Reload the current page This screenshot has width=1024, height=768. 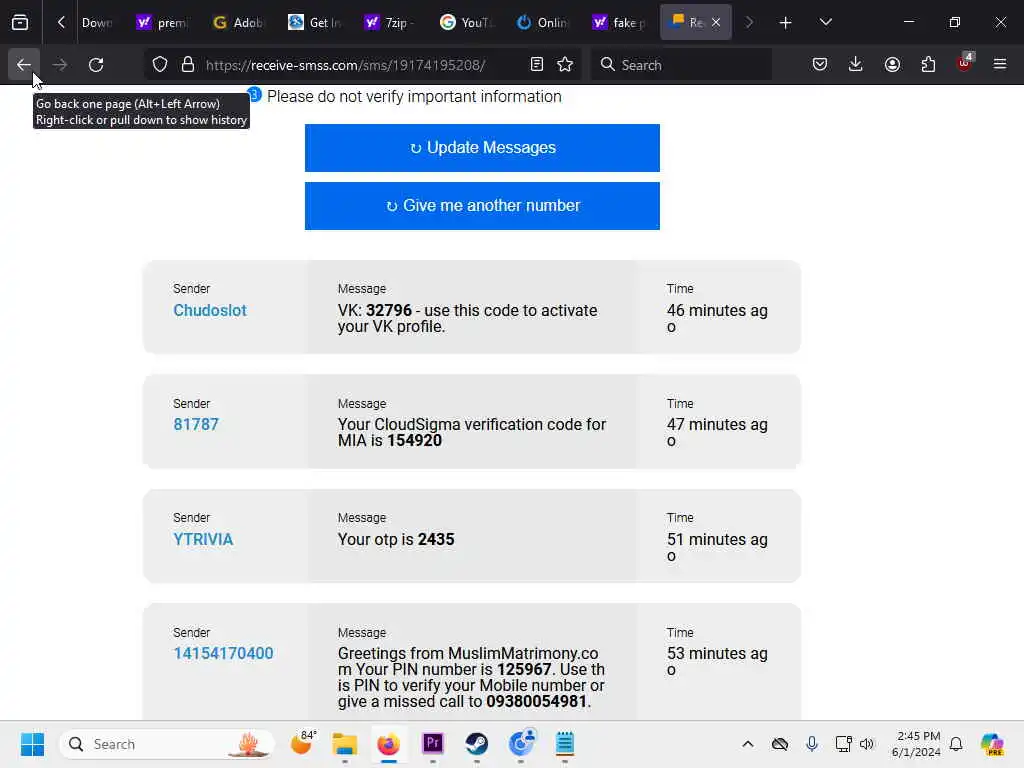point(96,65)
